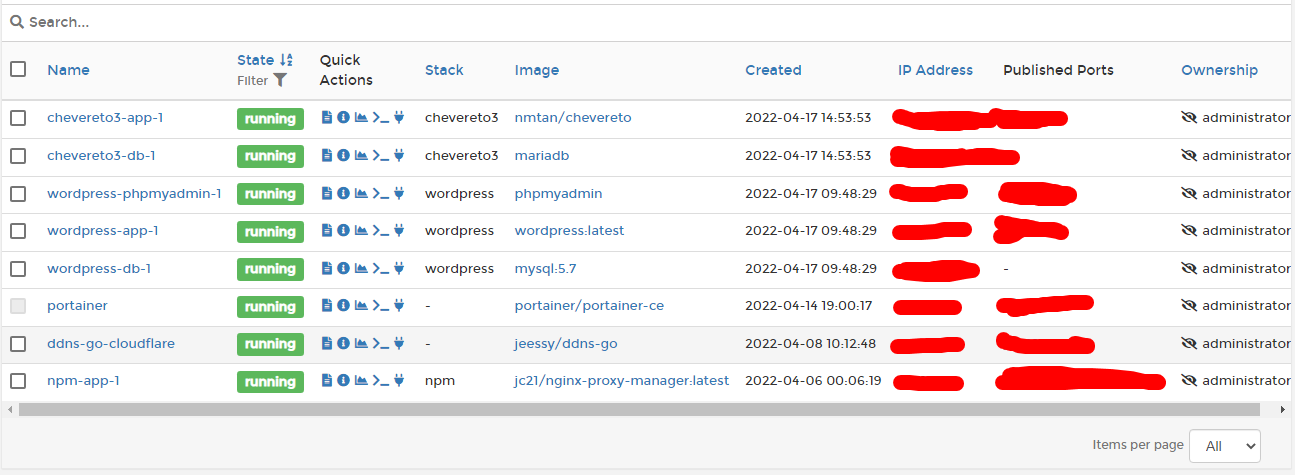The height and width of the screenshot is (475, 1295).
Task: Open logs for portainer container
Action: [x=326, y=306]
